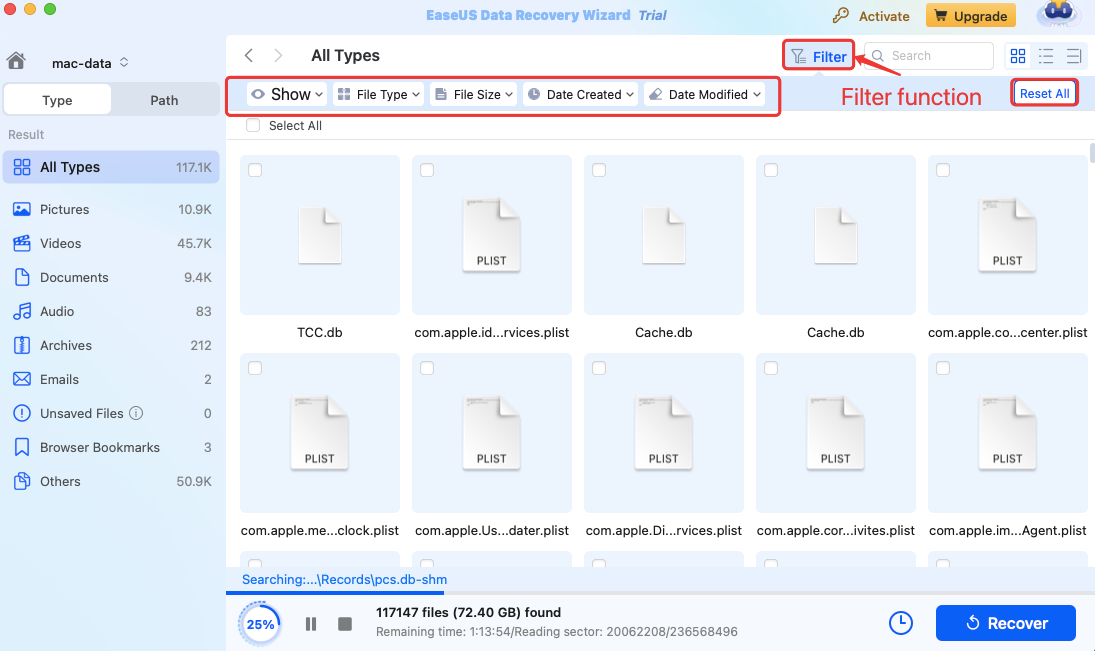Switch to grid thumbnail view
The height and width of the screenshot is (651, 1095).
click(1018, 56)
